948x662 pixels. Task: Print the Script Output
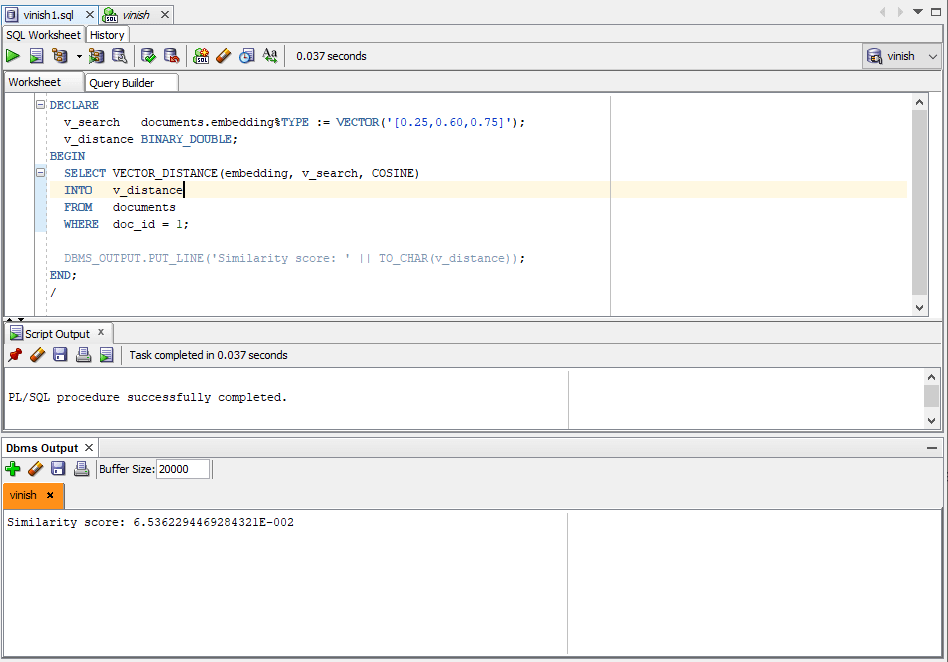pyautogui.click(x=83, y=355)
